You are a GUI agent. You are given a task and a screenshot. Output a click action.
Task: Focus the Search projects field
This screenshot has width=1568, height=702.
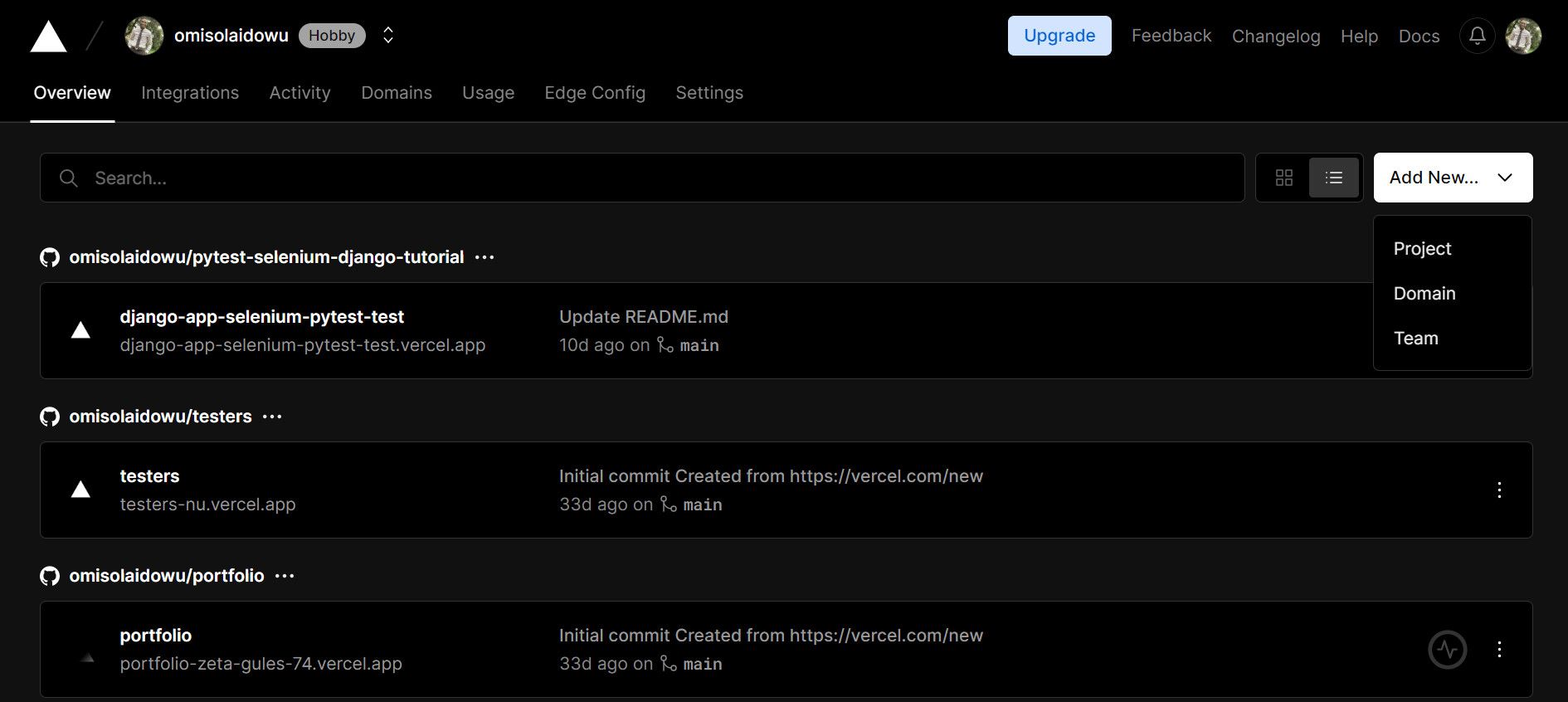[642, 178]
